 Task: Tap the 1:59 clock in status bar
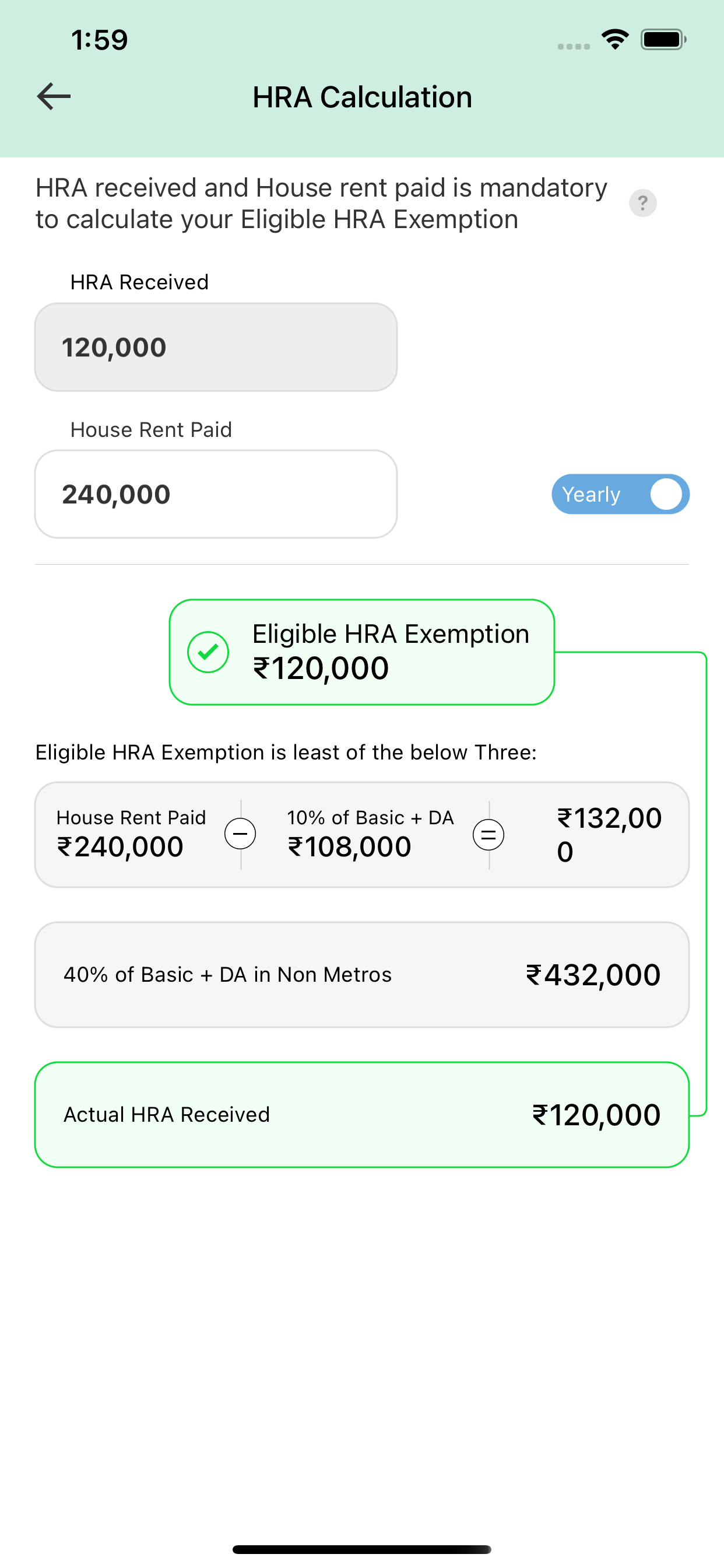pyautogui.click(x=99, y=40)
